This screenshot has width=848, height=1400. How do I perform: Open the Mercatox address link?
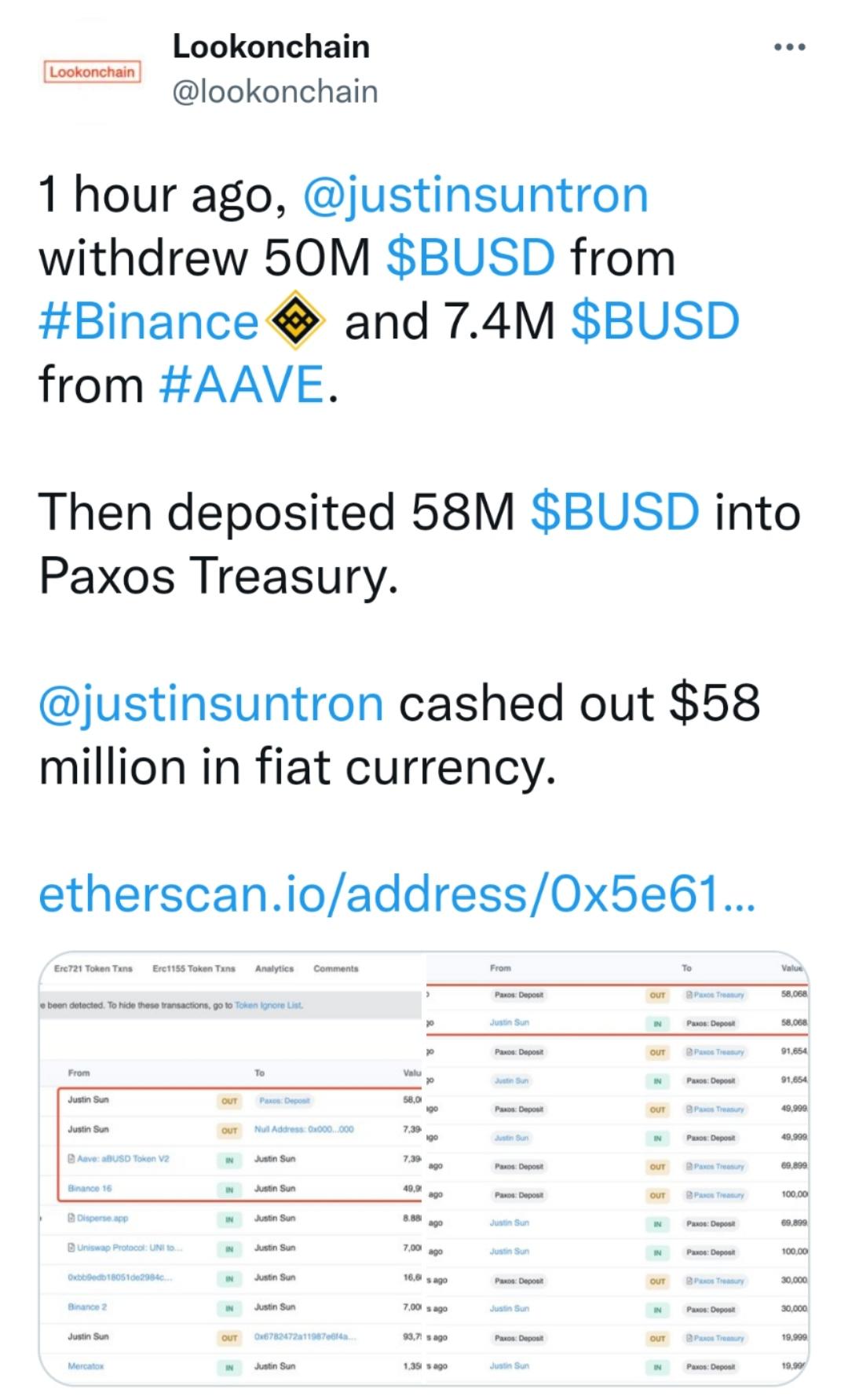tap(86, 1366)
